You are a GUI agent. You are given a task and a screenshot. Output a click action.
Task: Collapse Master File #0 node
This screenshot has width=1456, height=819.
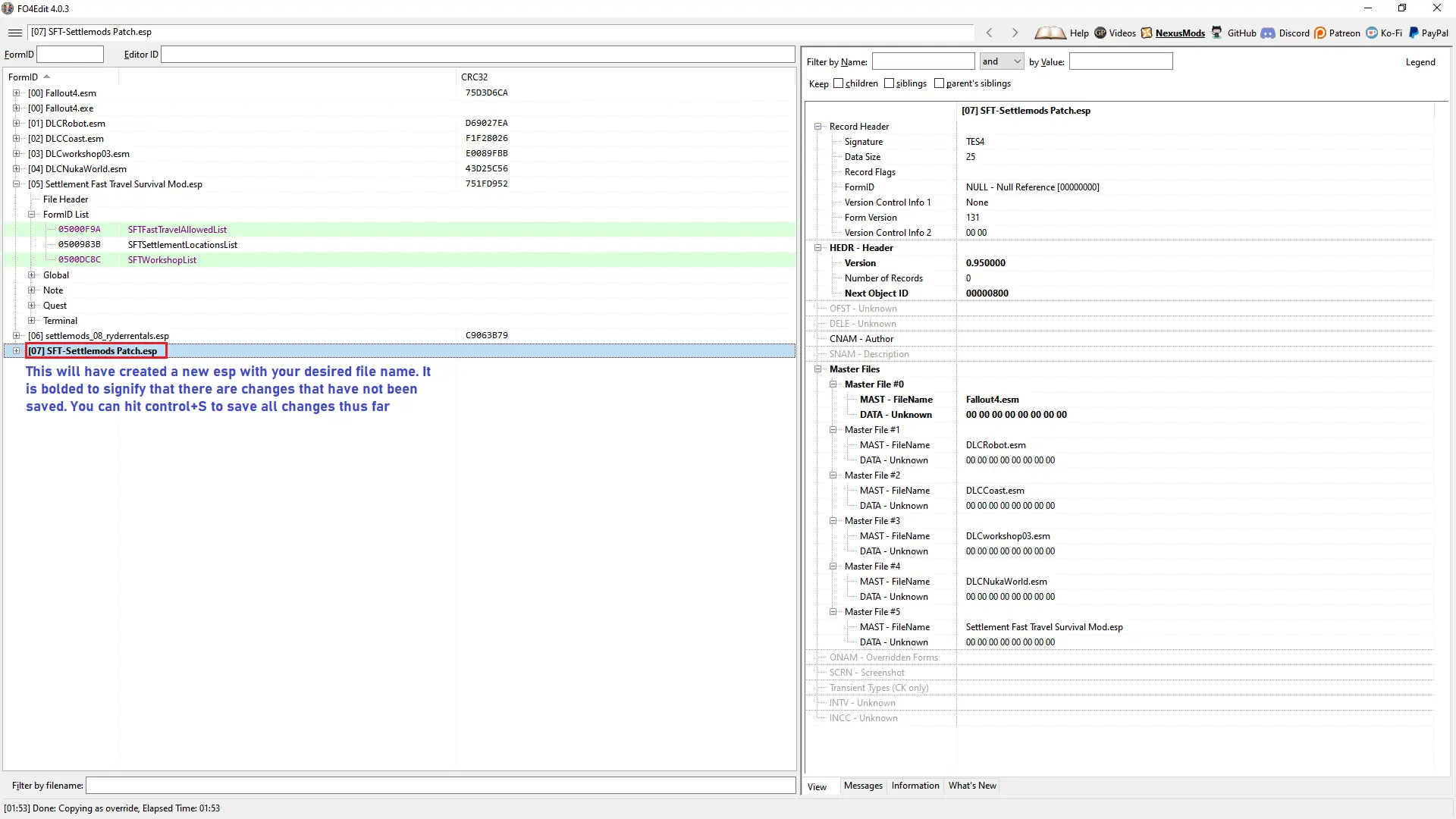[x=833, y=384]
